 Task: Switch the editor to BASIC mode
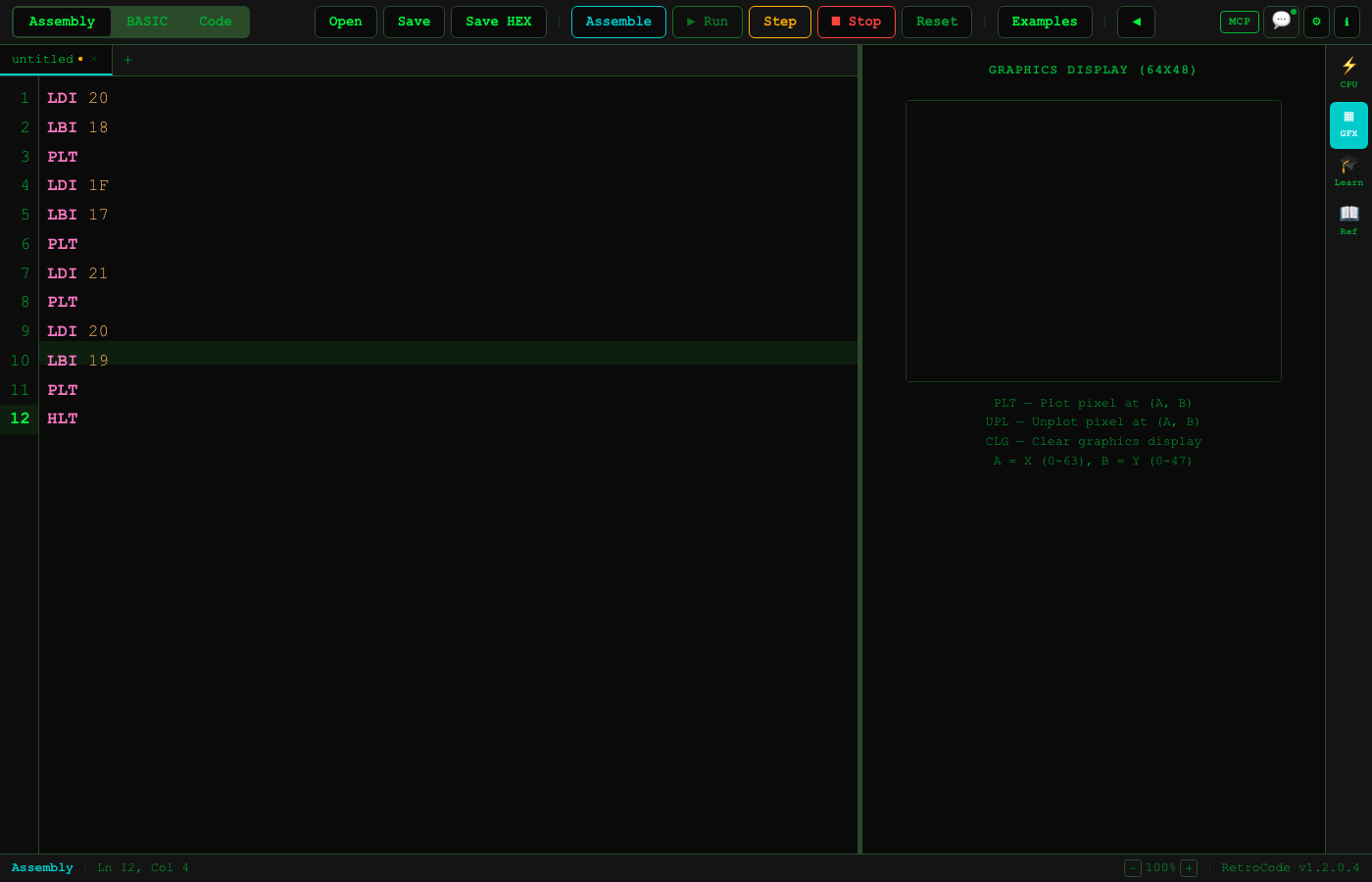click(147, 21)
